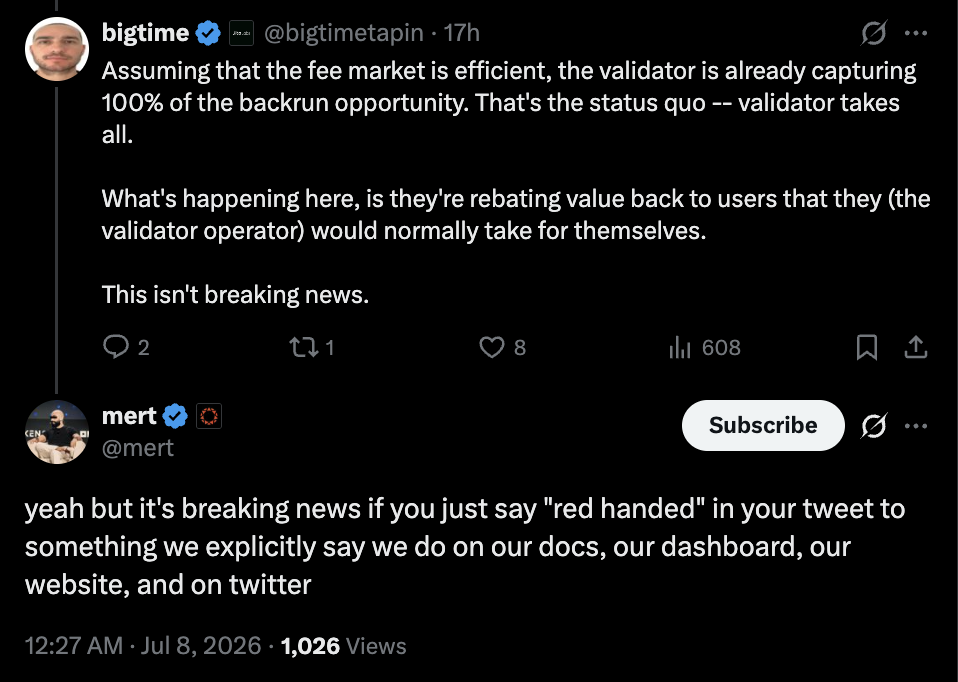Click Grok icon on bigtime's tweet
This screenshot has height=682, width=958.
(x=874, y=33)
